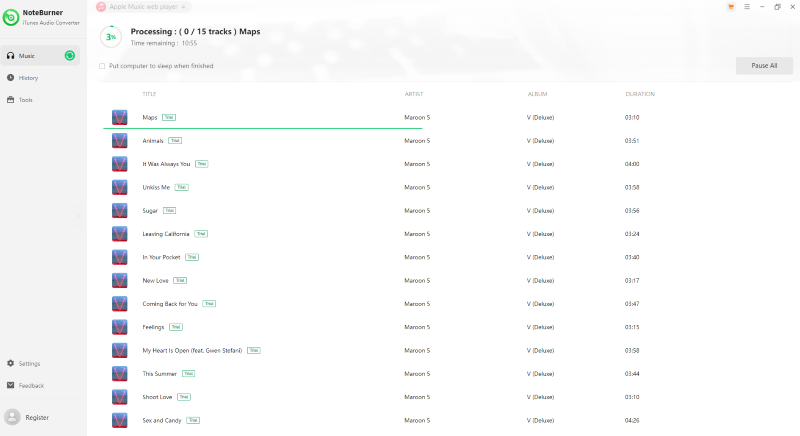
Task: Select the track Leaving California
Action: 165,234
